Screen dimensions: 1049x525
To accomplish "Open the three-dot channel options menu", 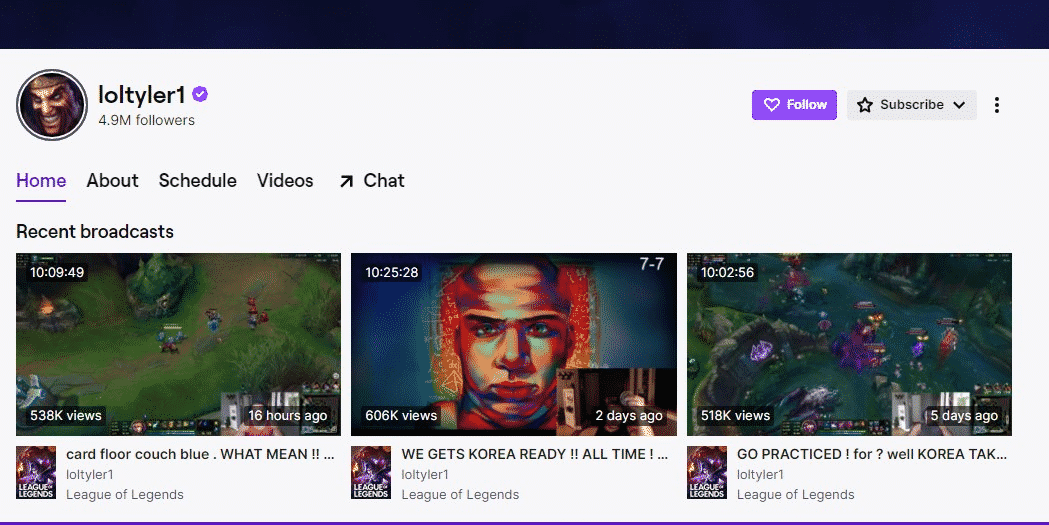I will [x=997, y=105].
